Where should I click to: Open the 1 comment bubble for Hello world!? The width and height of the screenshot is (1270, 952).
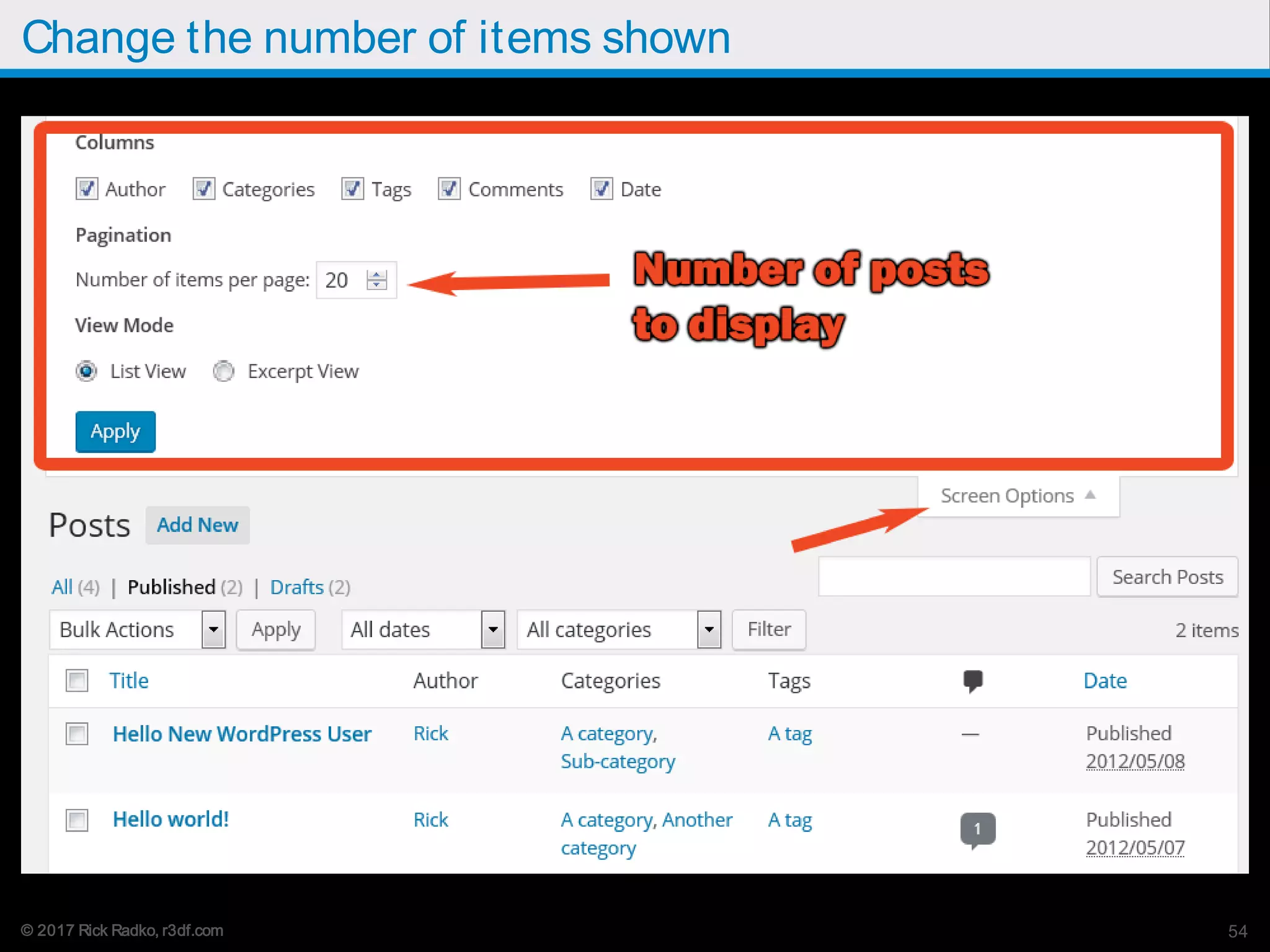coord(978,830)
